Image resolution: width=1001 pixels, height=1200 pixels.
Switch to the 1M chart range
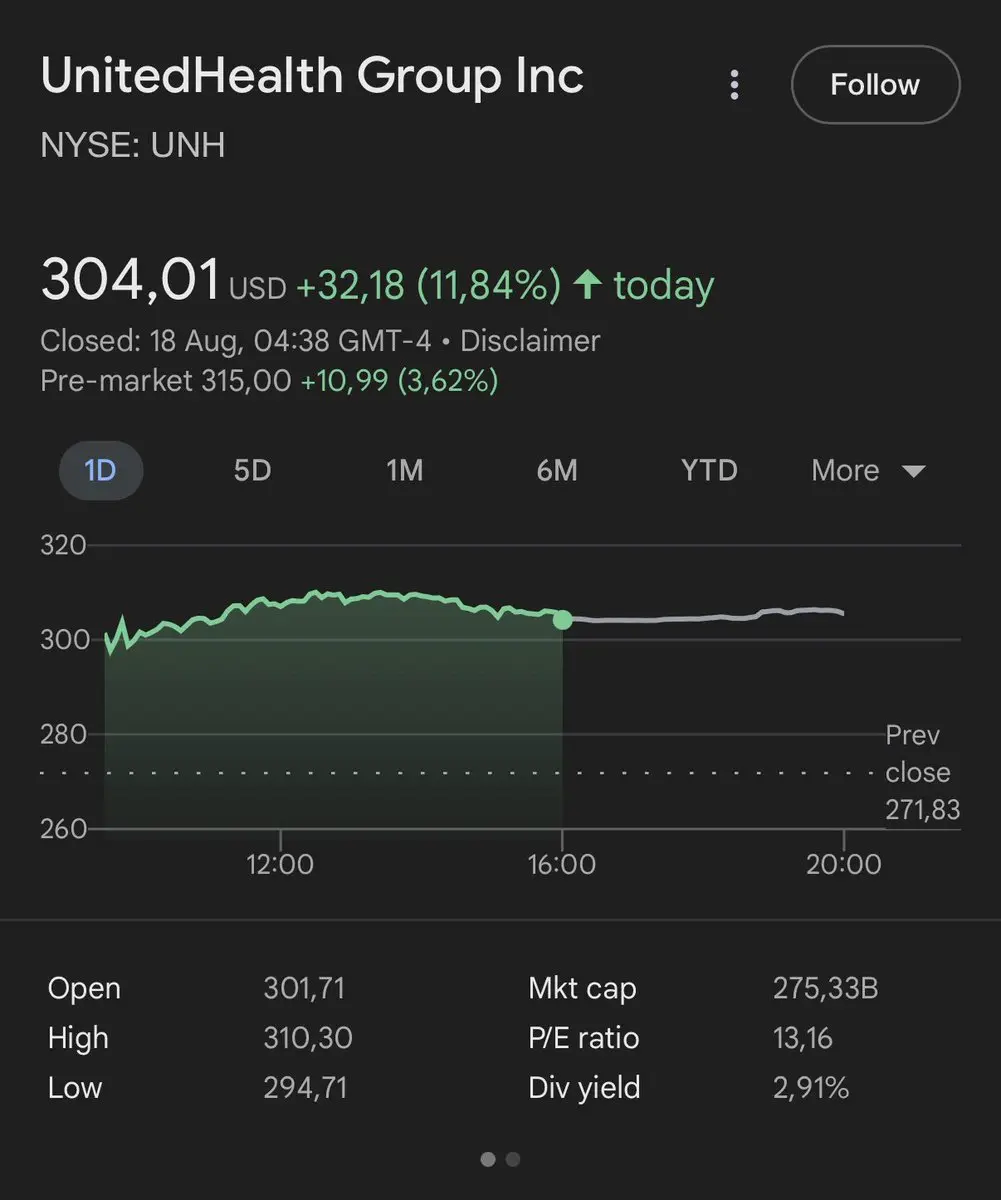point(404,470)
